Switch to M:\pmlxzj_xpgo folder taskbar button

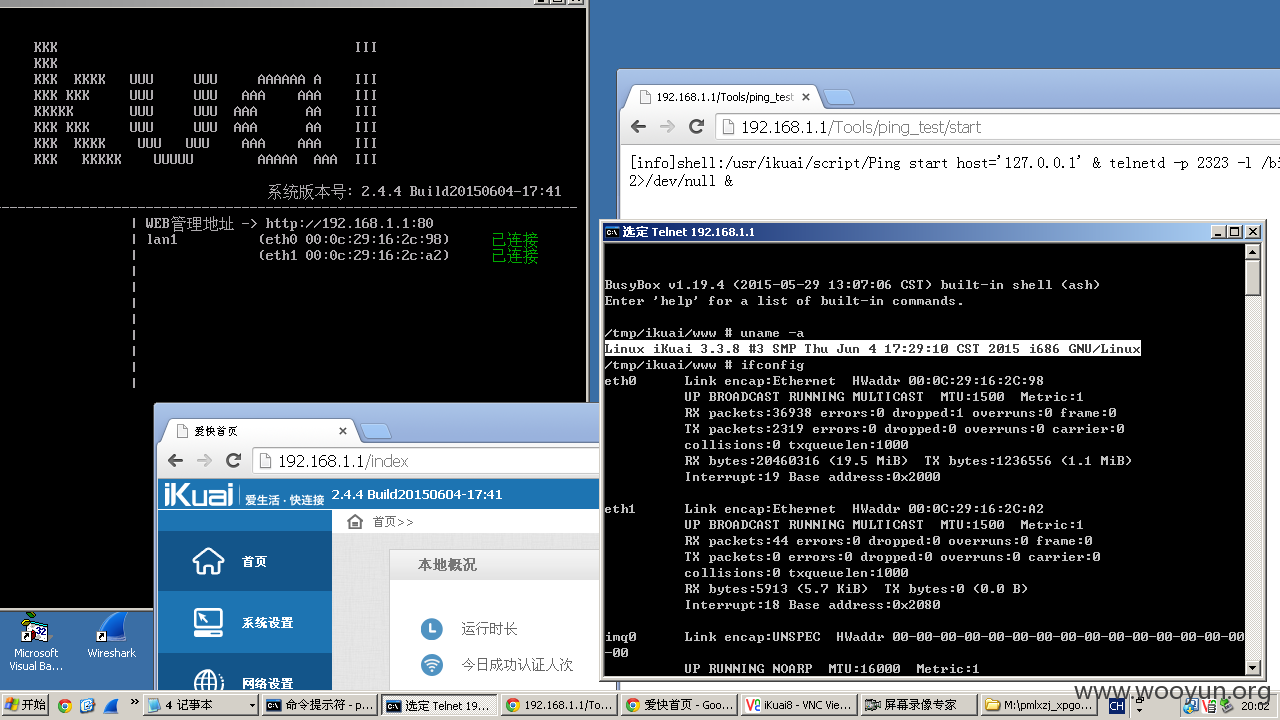(1040, 705)
